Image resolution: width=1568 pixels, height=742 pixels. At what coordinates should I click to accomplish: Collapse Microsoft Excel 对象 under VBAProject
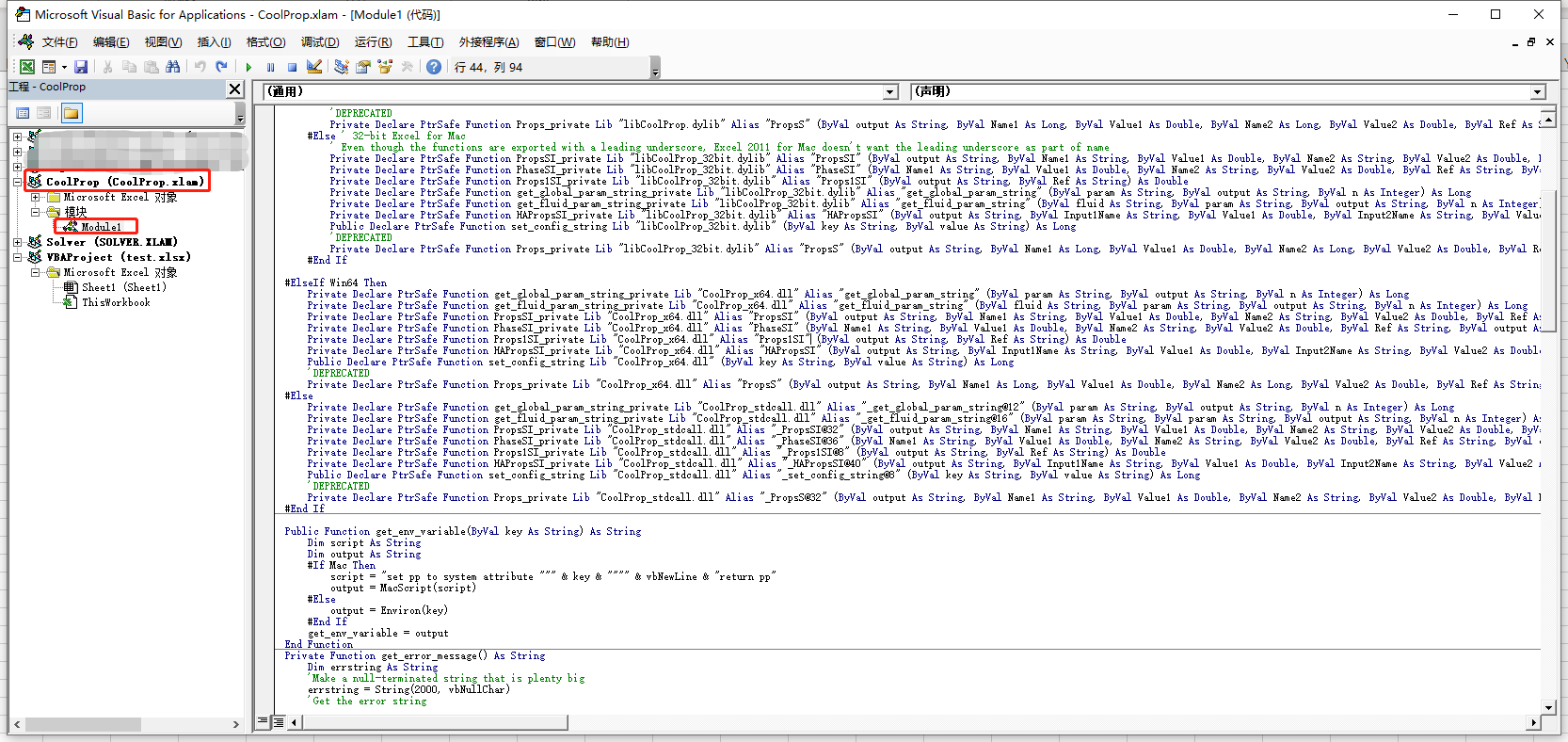36,272
